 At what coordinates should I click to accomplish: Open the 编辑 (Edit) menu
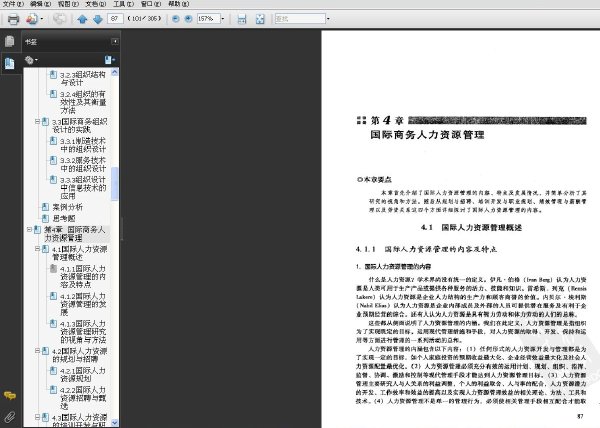(40, 4)
